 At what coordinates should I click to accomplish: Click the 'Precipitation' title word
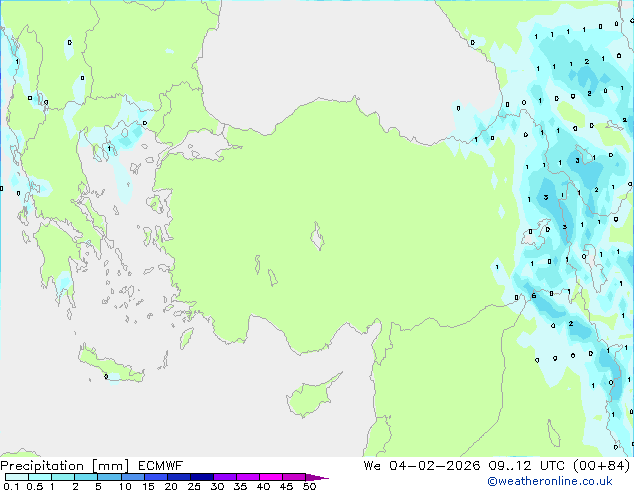coord(42,466)
